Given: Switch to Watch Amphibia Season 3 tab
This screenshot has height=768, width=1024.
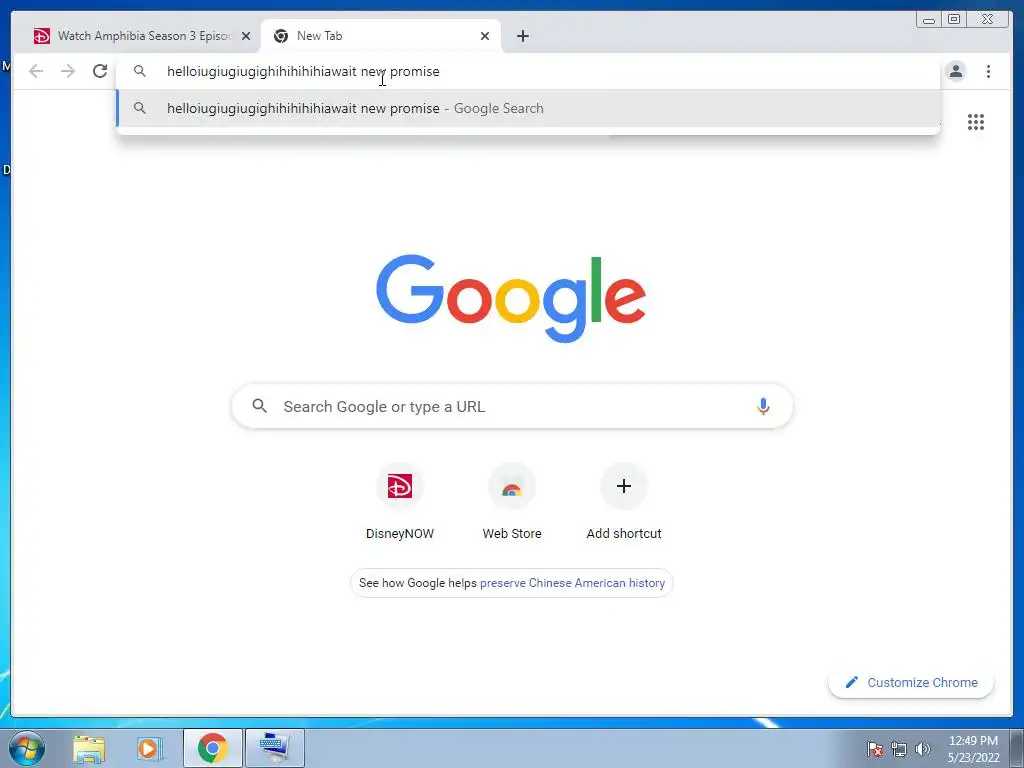Looking at the screenshot, I should (136, 36).
